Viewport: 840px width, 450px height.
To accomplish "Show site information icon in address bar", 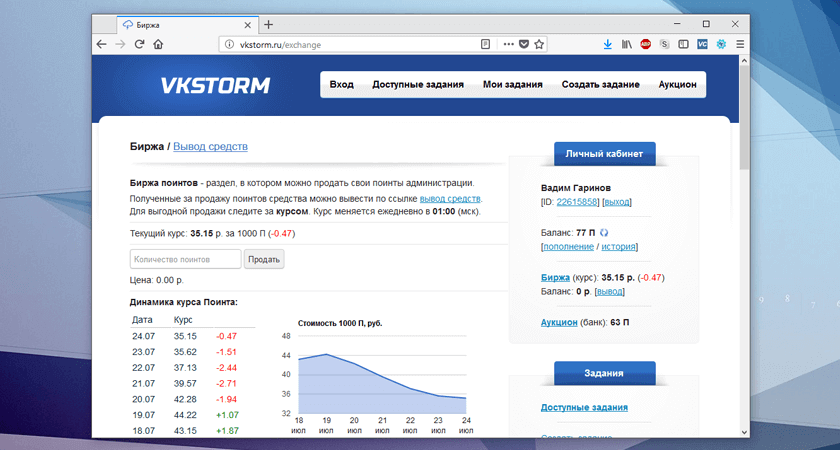I will click(x=230, y=44).
